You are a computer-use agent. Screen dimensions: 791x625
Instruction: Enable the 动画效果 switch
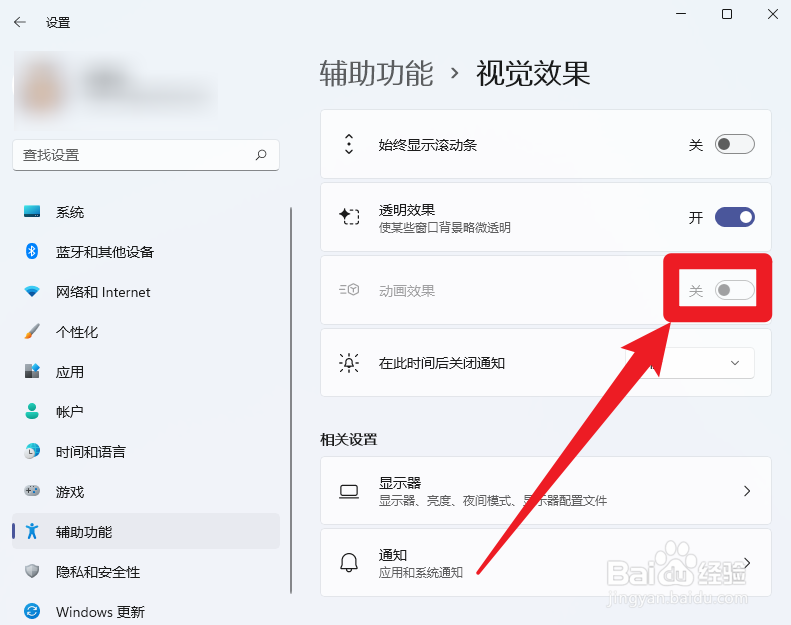click(x=734, y=290)
